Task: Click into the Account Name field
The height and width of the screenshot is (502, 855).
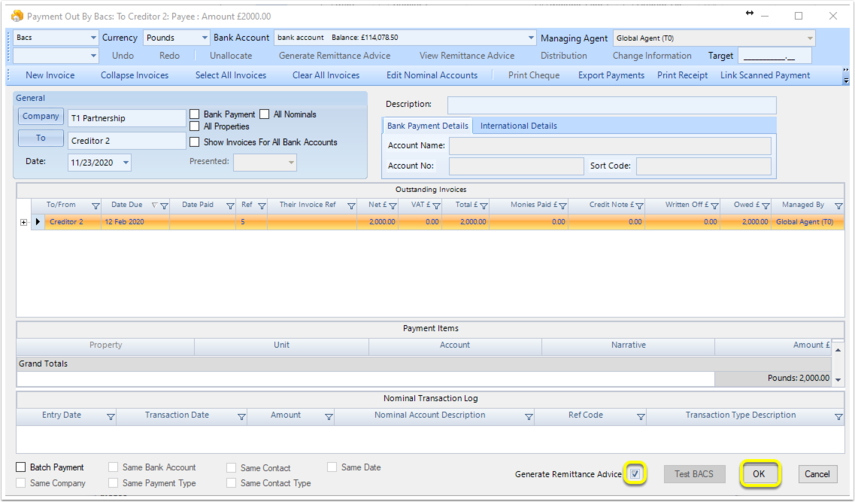Action: (610, 146)
